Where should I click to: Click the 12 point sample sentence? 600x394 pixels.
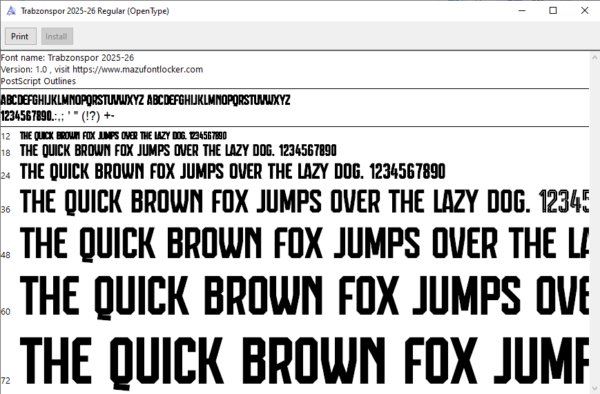(x=123, y=136)
